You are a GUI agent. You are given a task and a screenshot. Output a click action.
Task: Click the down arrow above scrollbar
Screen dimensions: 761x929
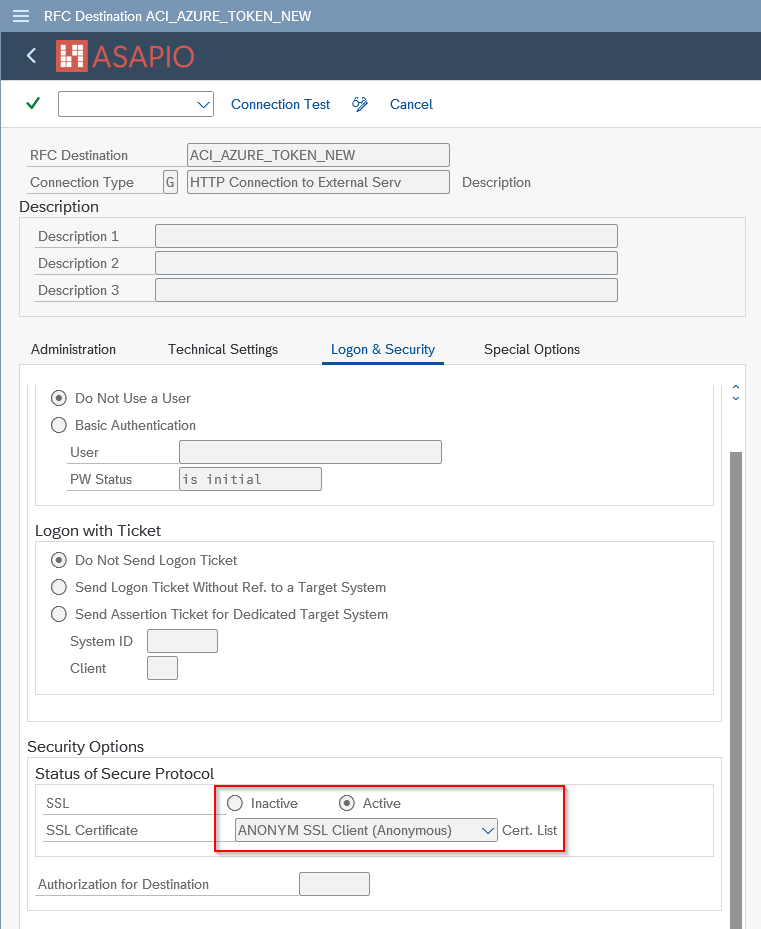736,398
